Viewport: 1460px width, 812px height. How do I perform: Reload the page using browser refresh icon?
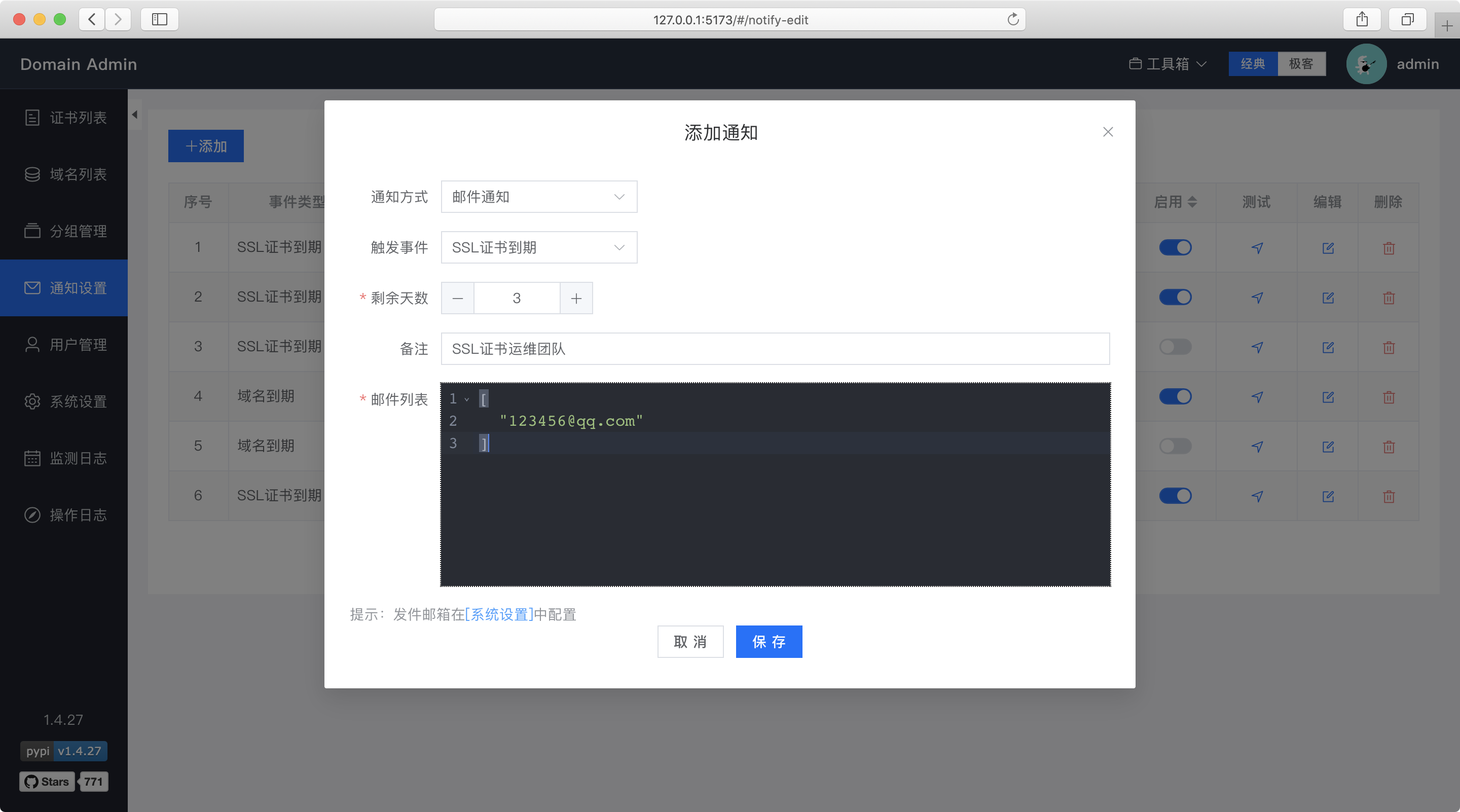point(1013,20)
